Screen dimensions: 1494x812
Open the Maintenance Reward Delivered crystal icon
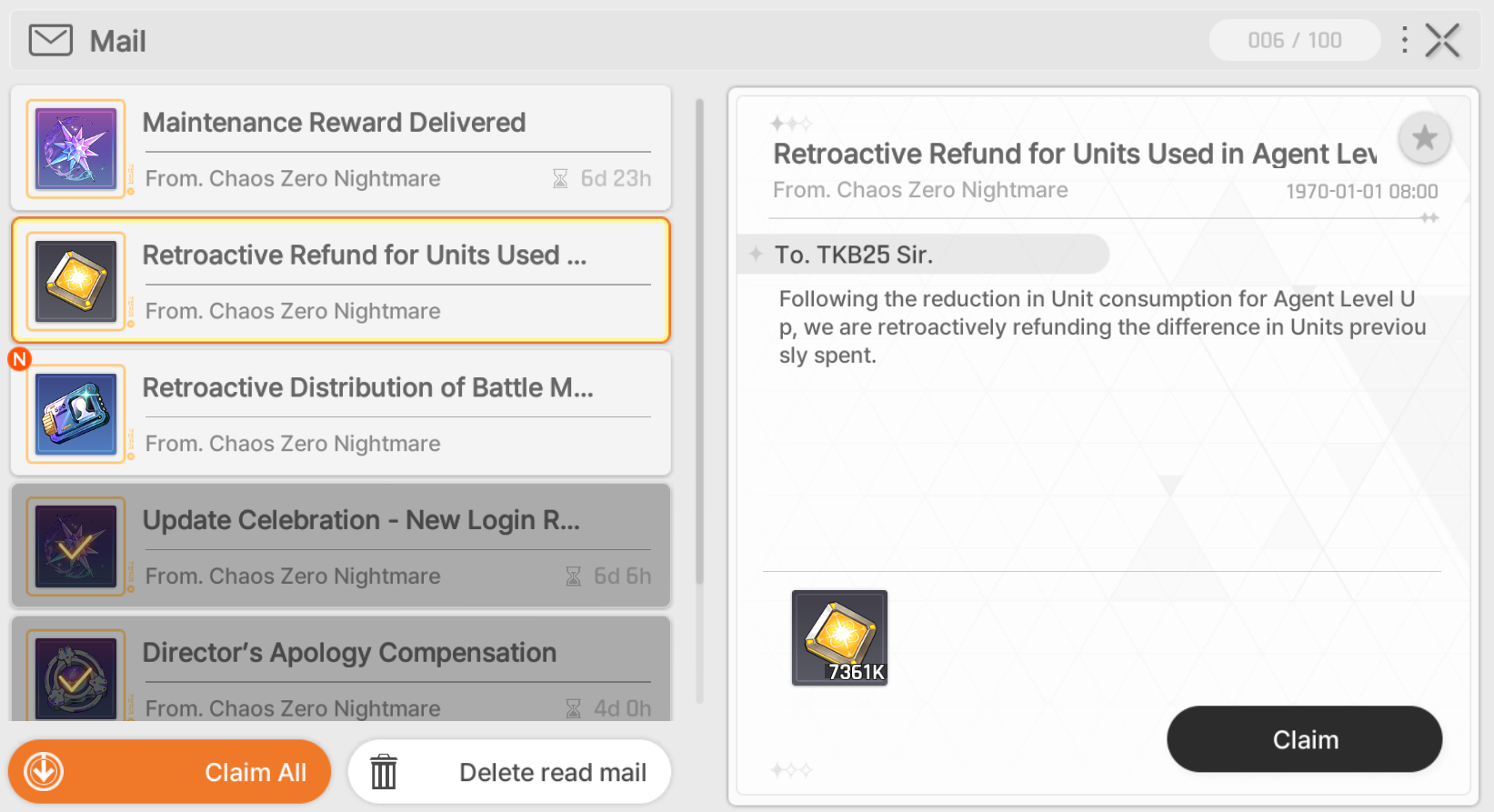click(x=76, y=149)
